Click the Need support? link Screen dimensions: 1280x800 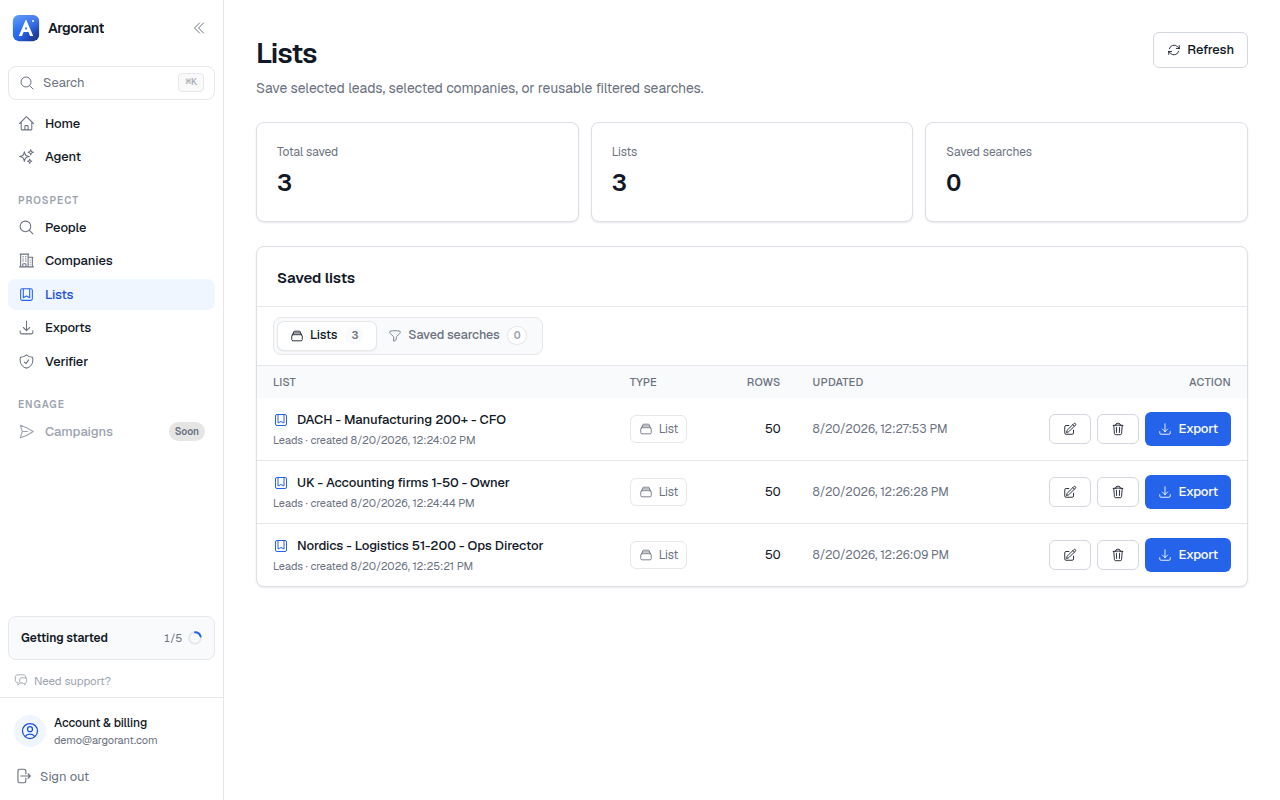[x=63, y=681]
